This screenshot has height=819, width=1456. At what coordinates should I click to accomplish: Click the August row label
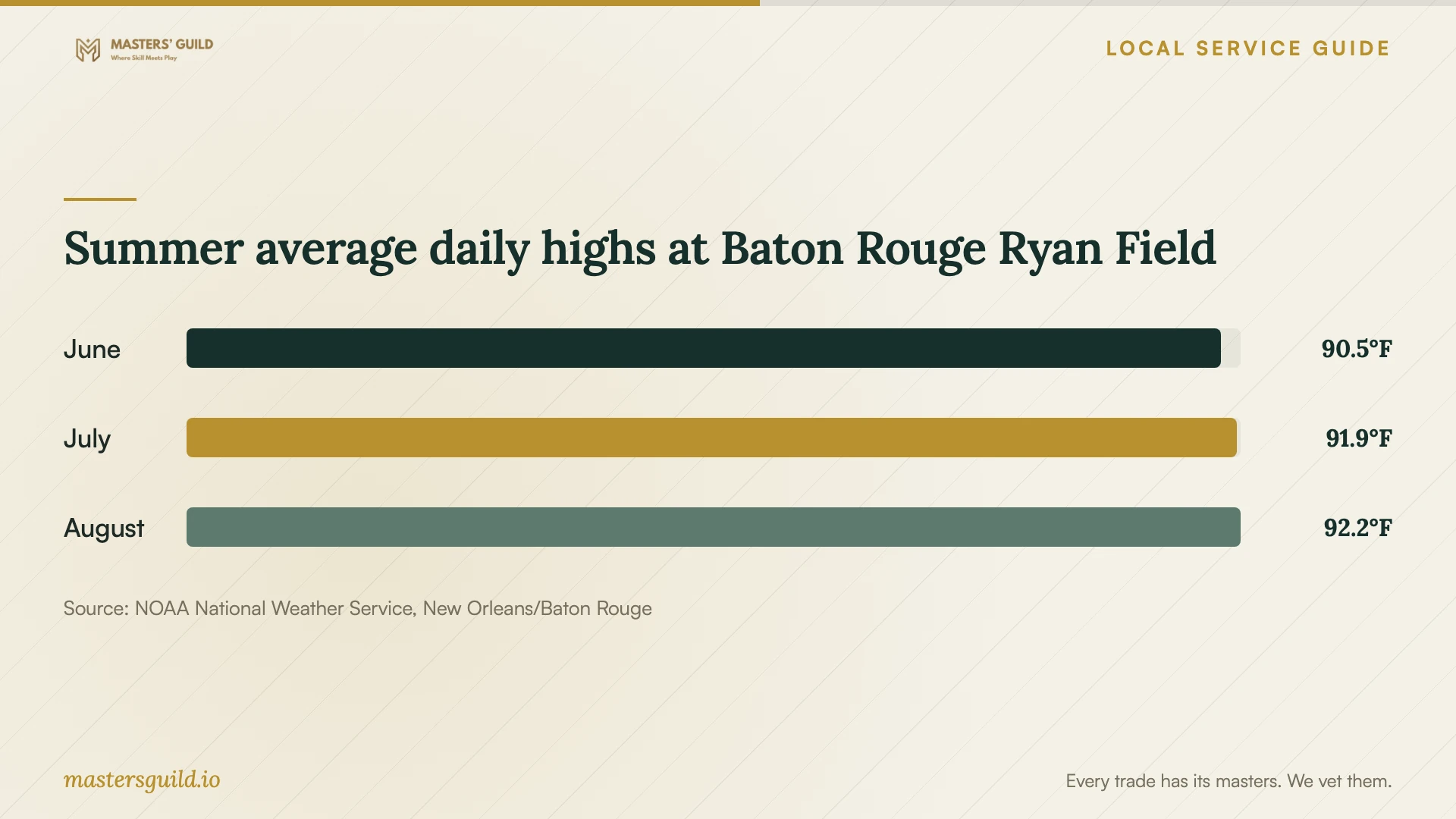104,528
